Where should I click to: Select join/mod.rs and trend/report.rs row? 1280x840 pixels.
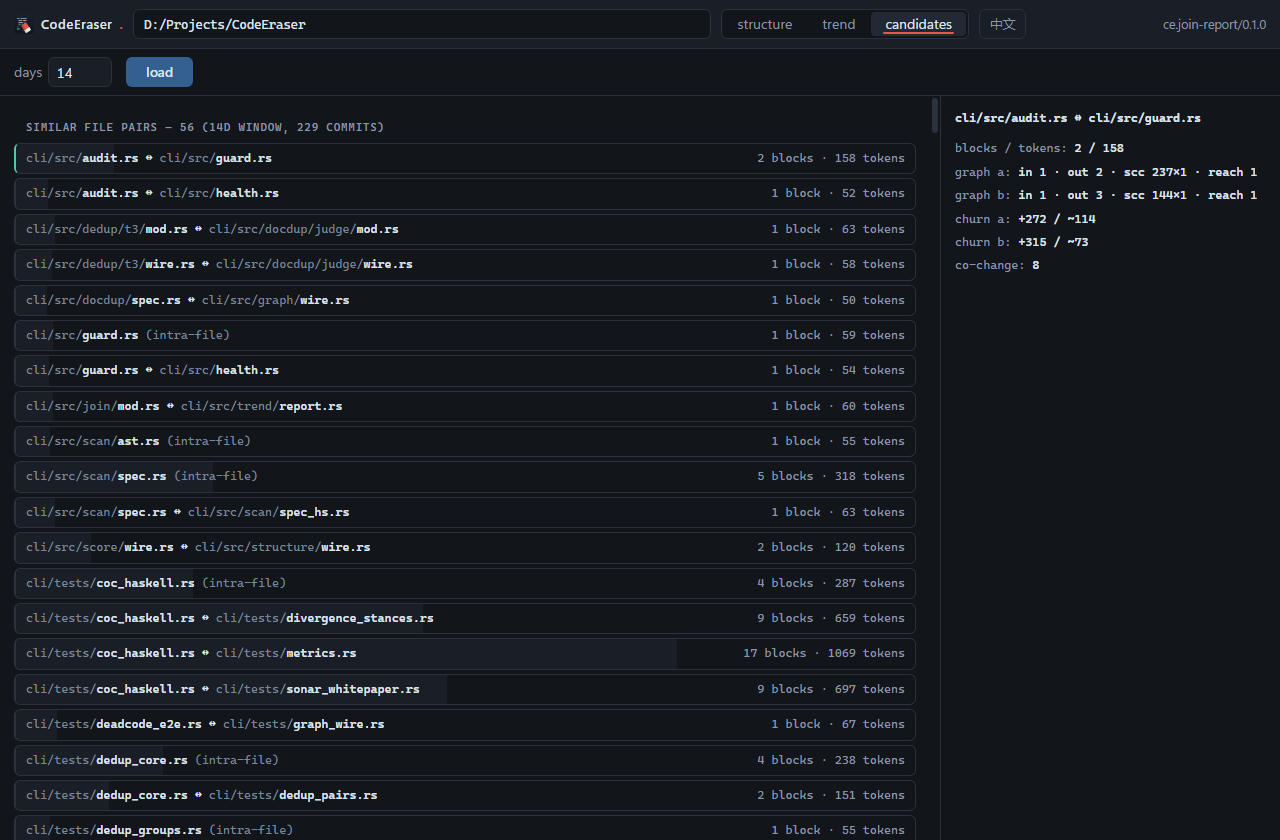coord(465,406)
